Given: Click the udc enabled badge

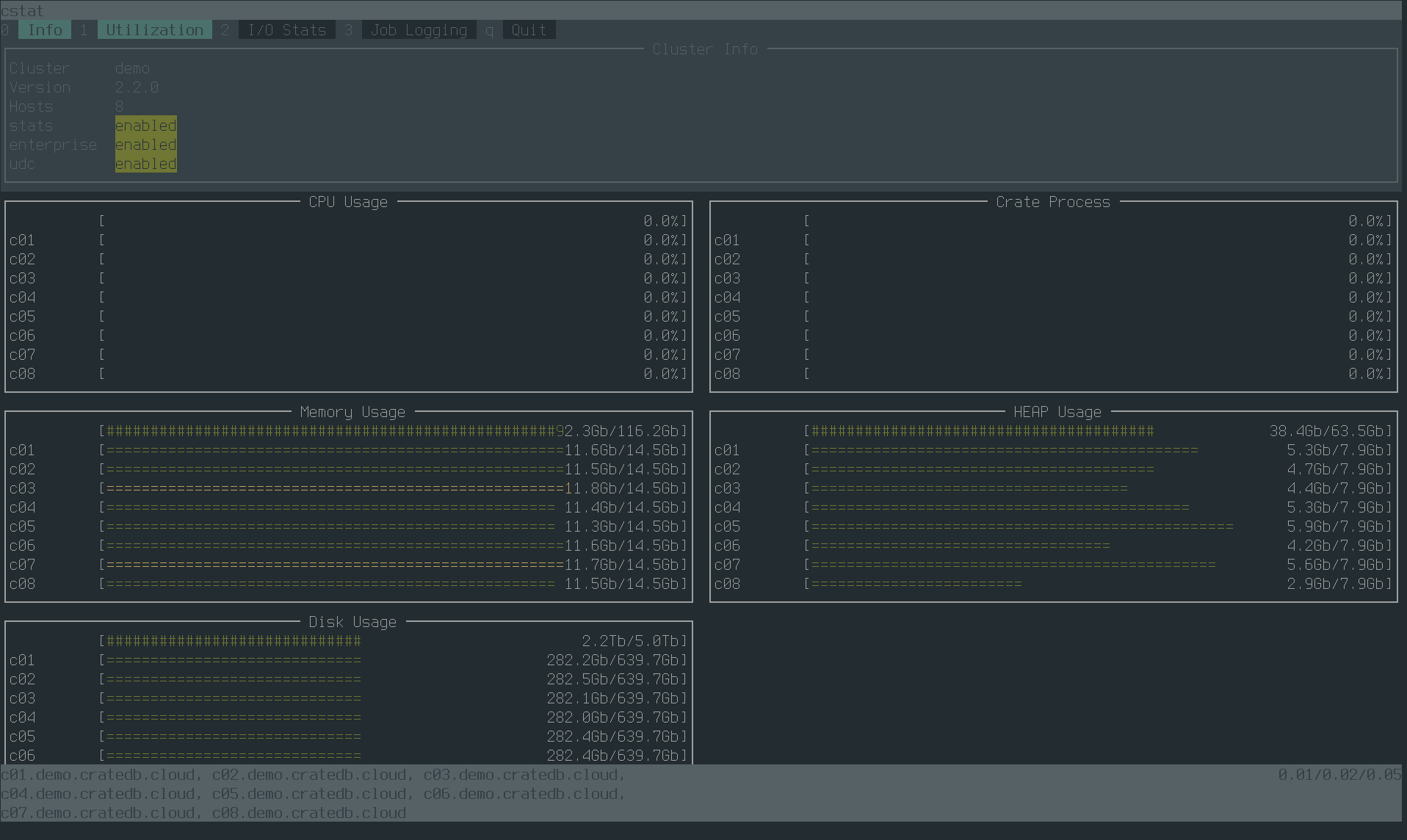Looking at the screenshot, I should pyautogui.click(x=145, y=164).
